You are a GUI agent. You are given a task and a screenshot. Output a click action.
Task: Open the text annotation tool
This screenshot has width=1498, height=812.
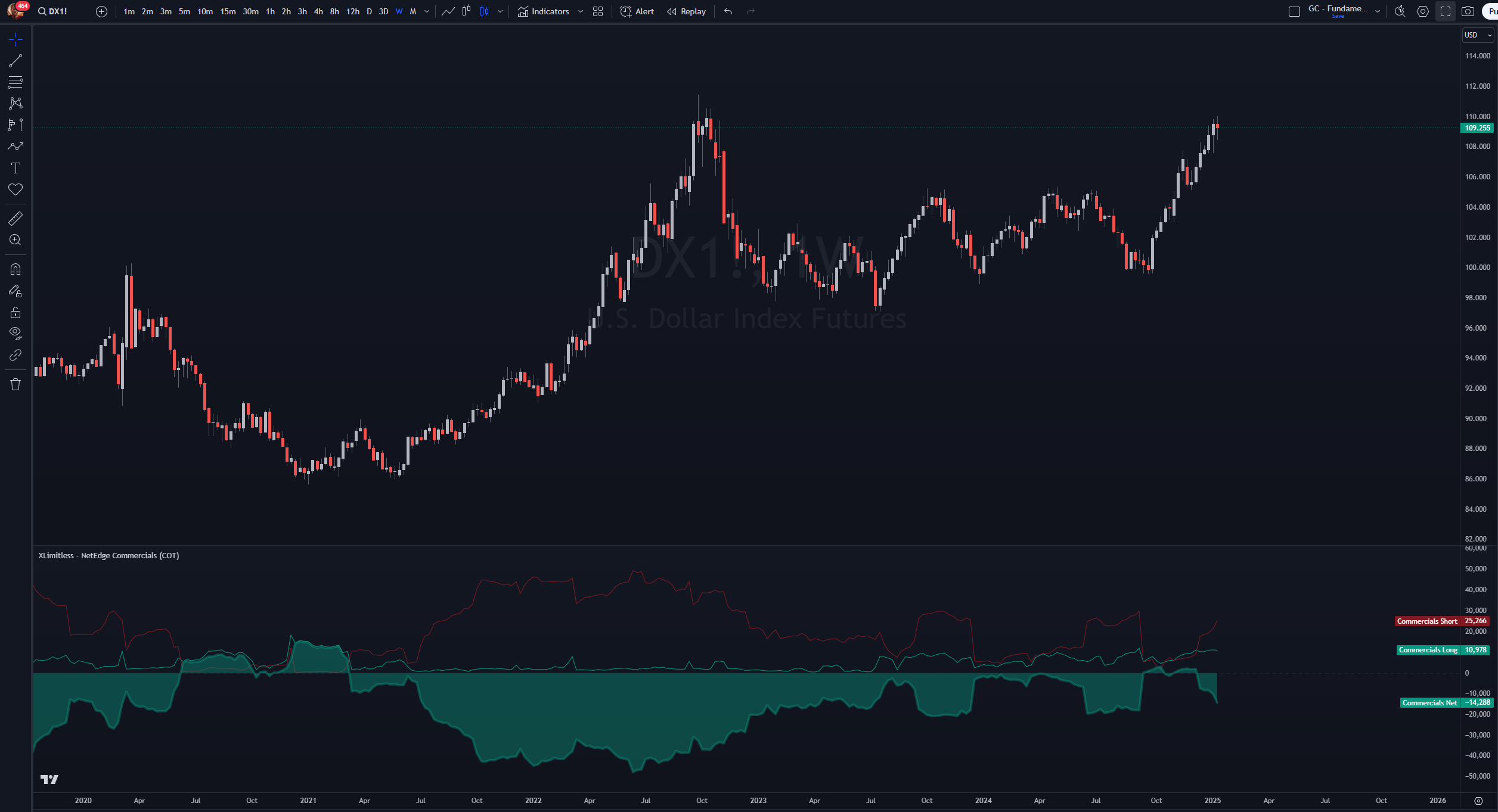click(x=15, y=169)
